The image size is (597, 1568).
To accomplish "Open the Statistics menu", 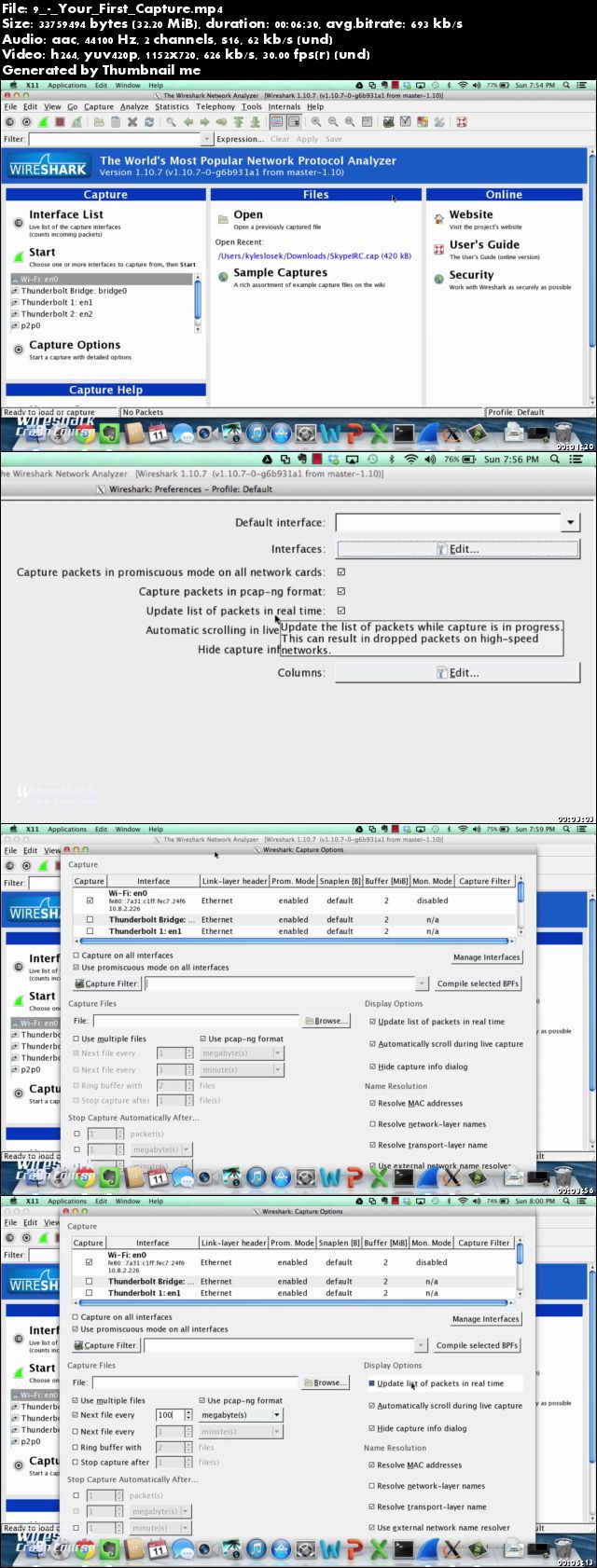I will coord(172,107).
